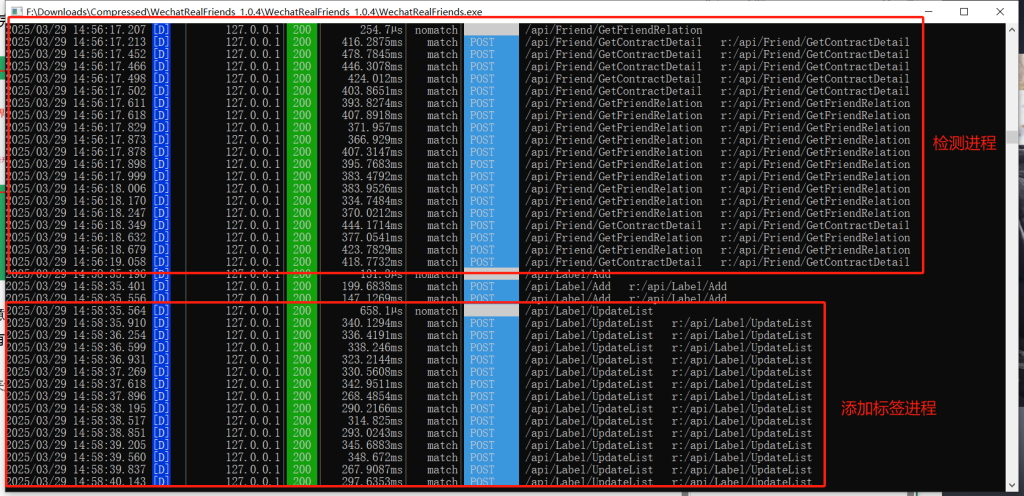The height and width of the screenshot is (496, 1024).
Task: Click the 444.1714ms duration value
Action: click(365, 226)
